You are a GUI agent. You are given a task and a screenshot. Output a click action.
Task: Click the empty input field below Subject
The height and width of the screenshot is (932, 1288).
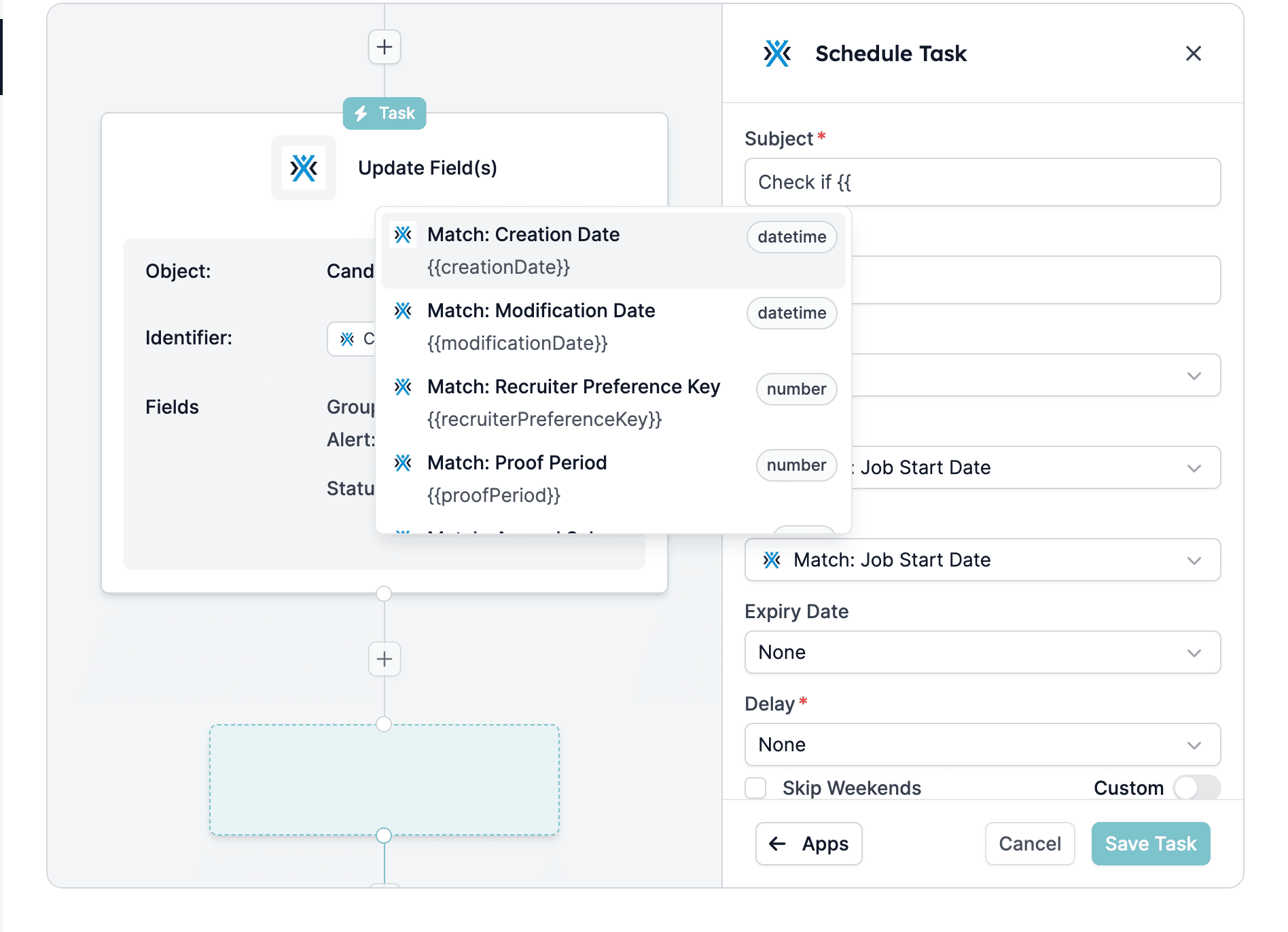point(1036,280)
